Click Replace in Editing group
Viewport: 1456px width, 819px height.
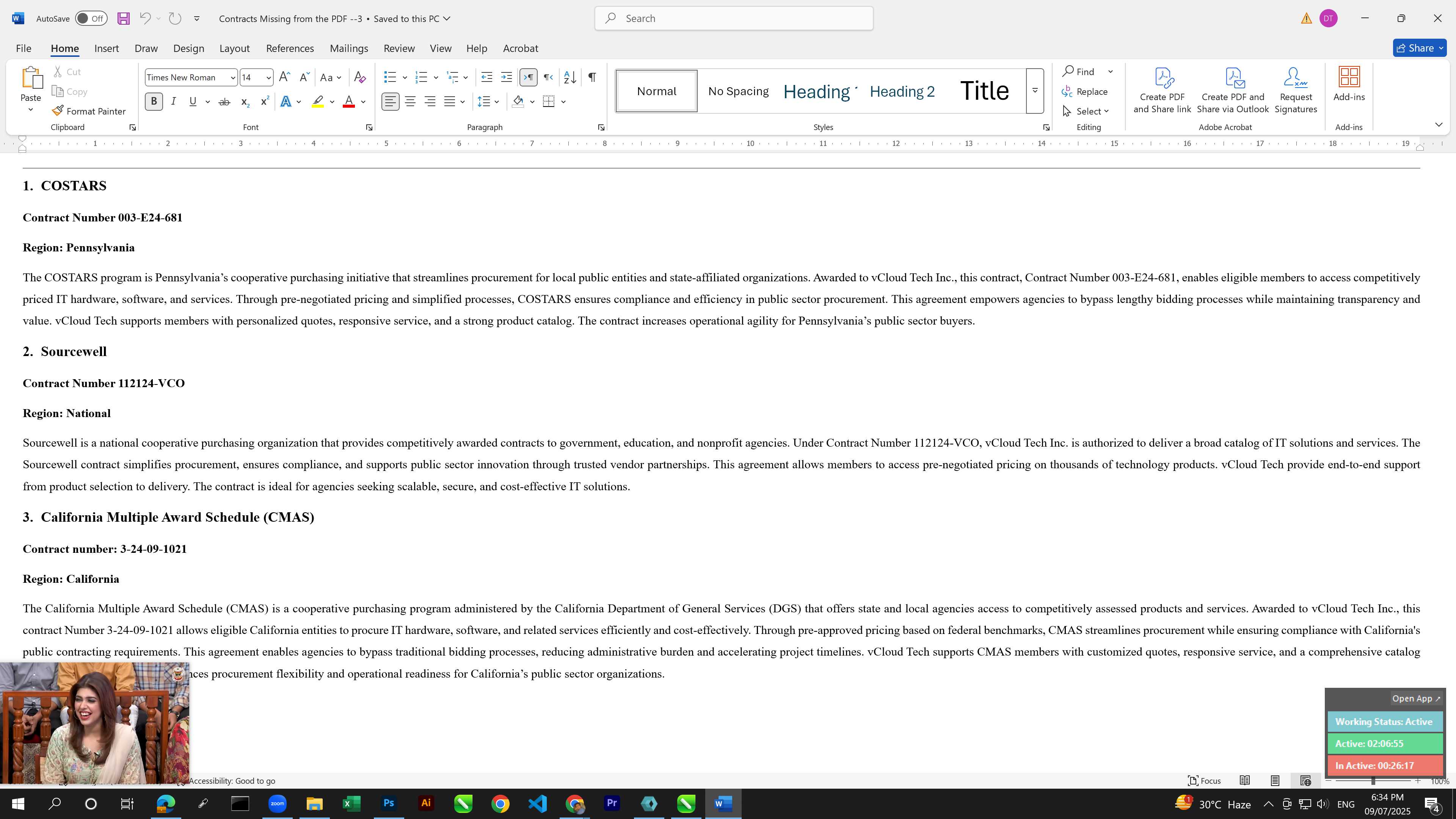pyautogui.click(x=1085, y=91)
